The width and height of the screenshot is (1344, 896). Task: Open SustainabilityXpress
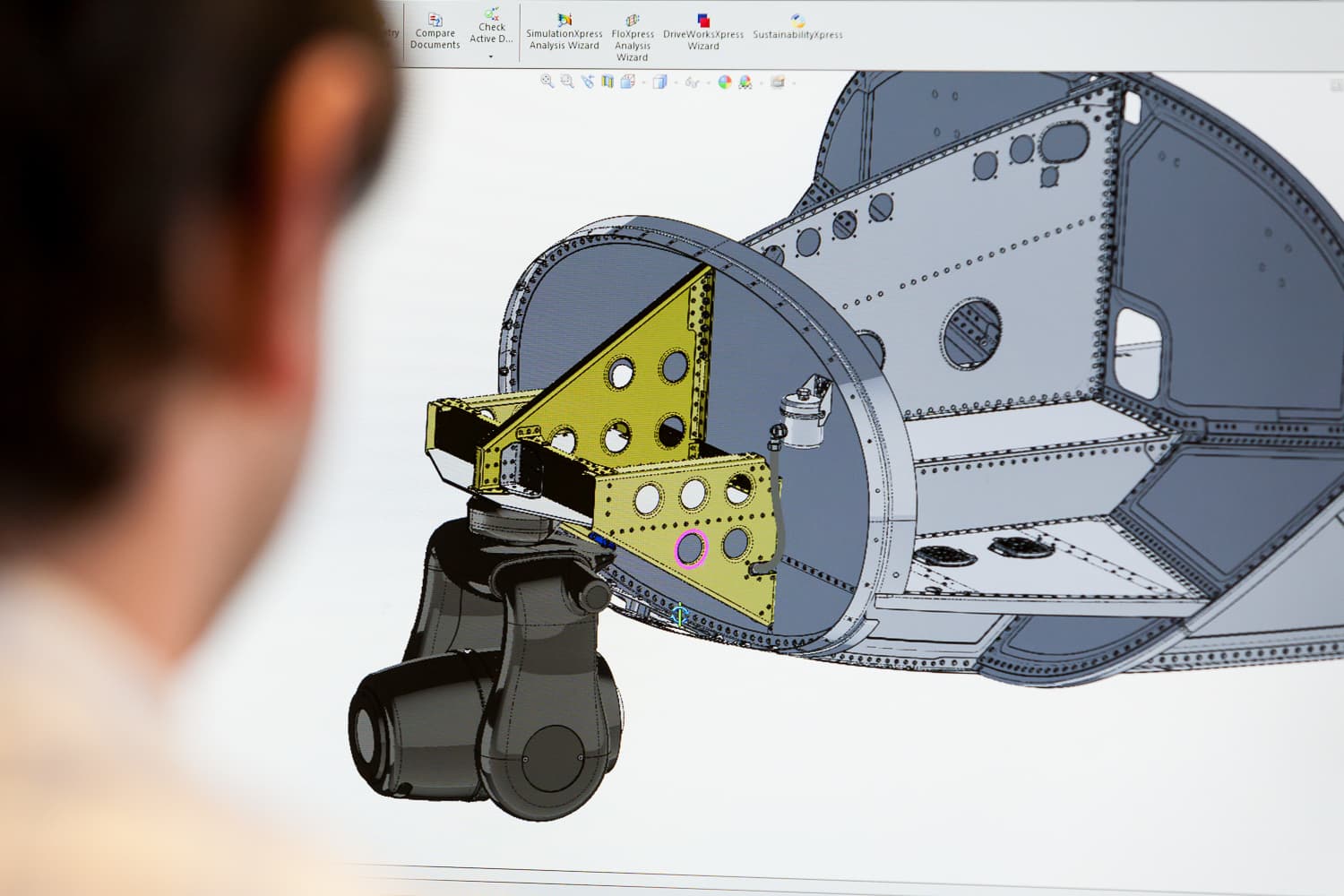click(x=797, y=27)
